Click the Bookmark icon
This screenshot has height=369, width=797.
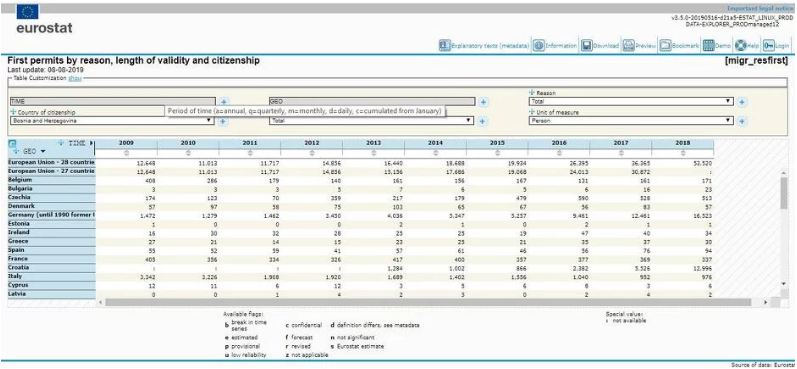[x=665, y=45]
